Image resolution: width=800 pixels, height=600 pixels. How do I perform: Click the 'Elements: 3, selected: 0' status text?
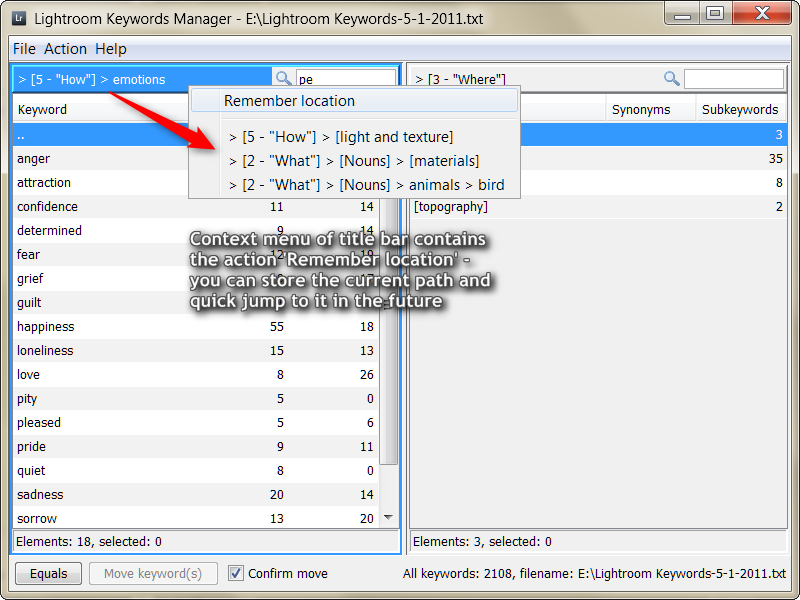coord(482,541)
